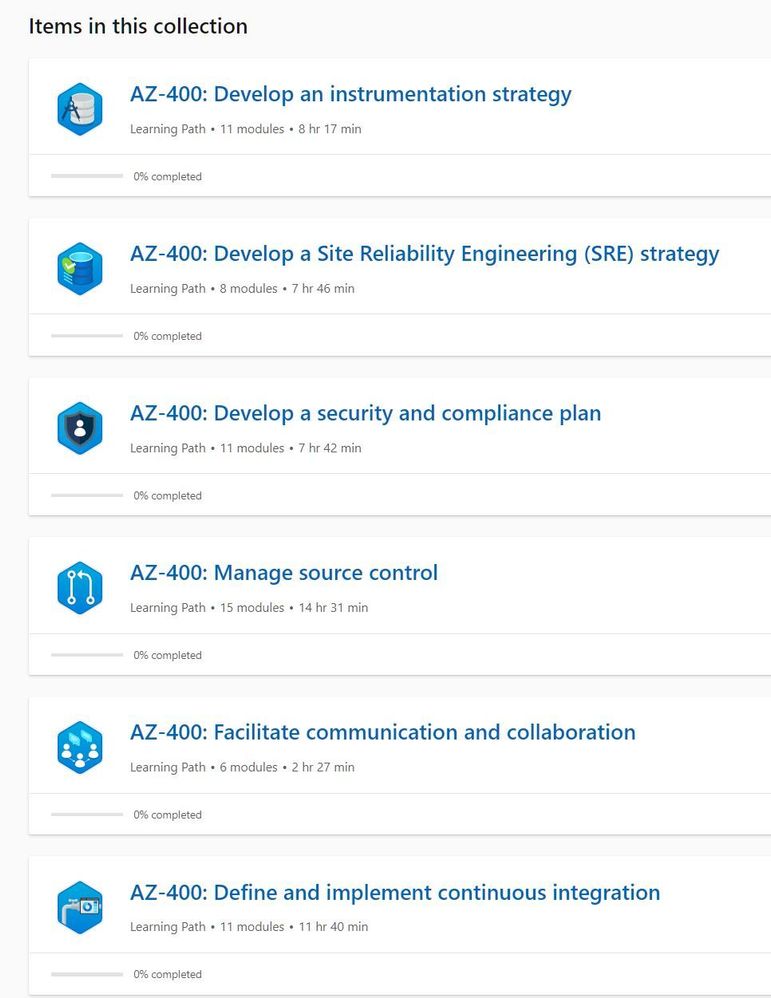Click the instrumentation strategy database icon
Viewport: 771px width, 998px height.
80,109
